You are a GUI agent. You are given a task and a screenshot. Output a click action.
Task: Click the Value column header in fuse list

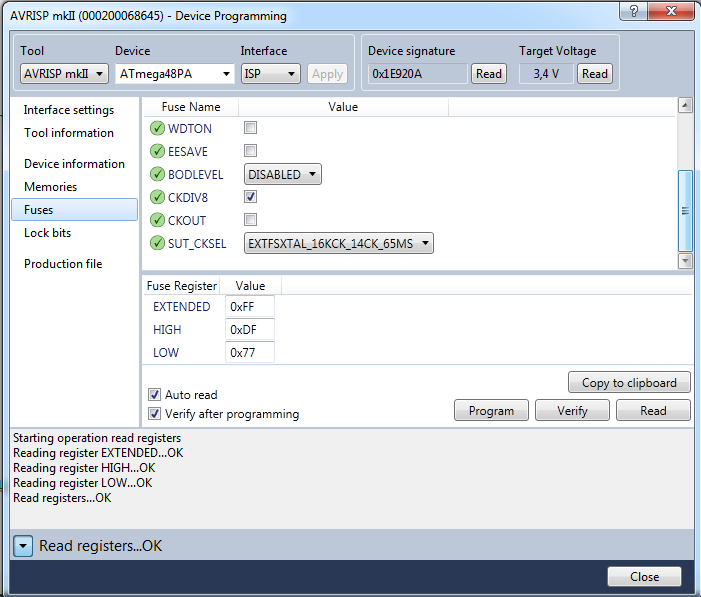pos(343,107)
